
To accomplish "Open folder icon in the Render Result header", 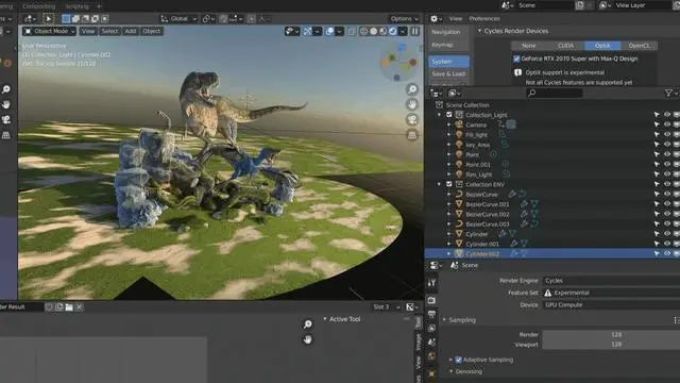I will coord(69,307).
